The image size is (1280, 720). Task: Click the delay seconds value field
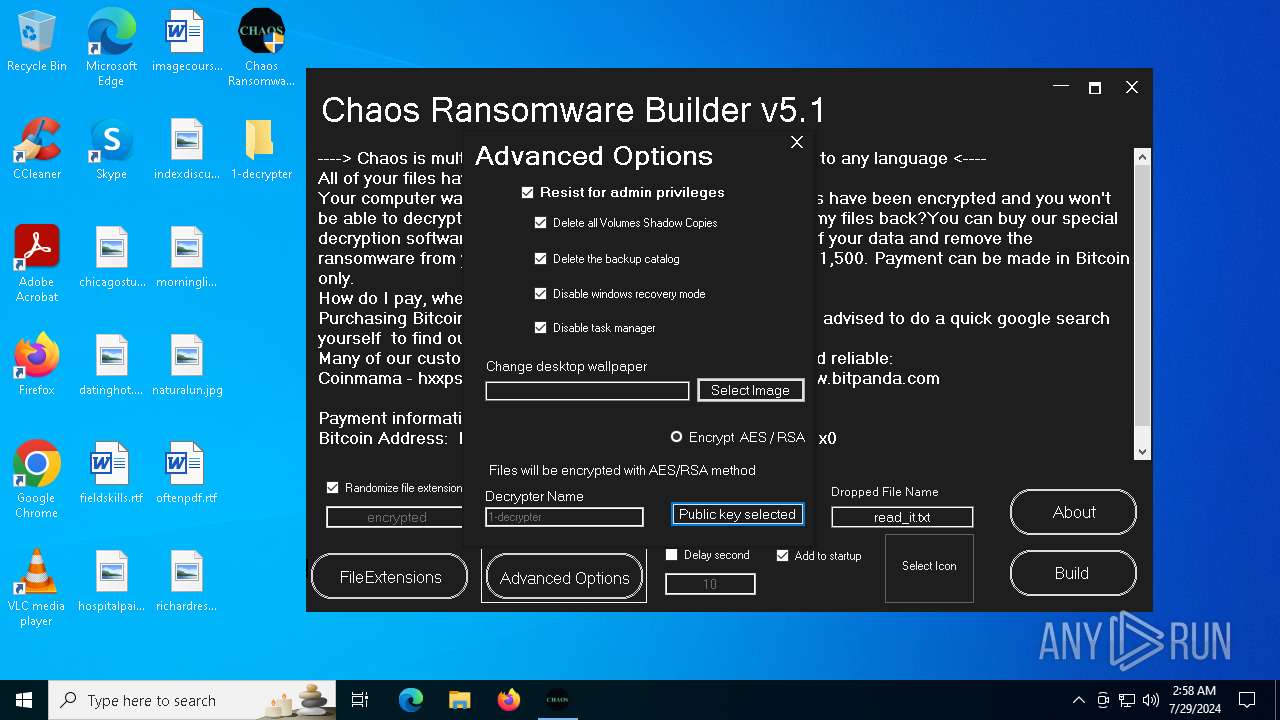coord(710,584)
